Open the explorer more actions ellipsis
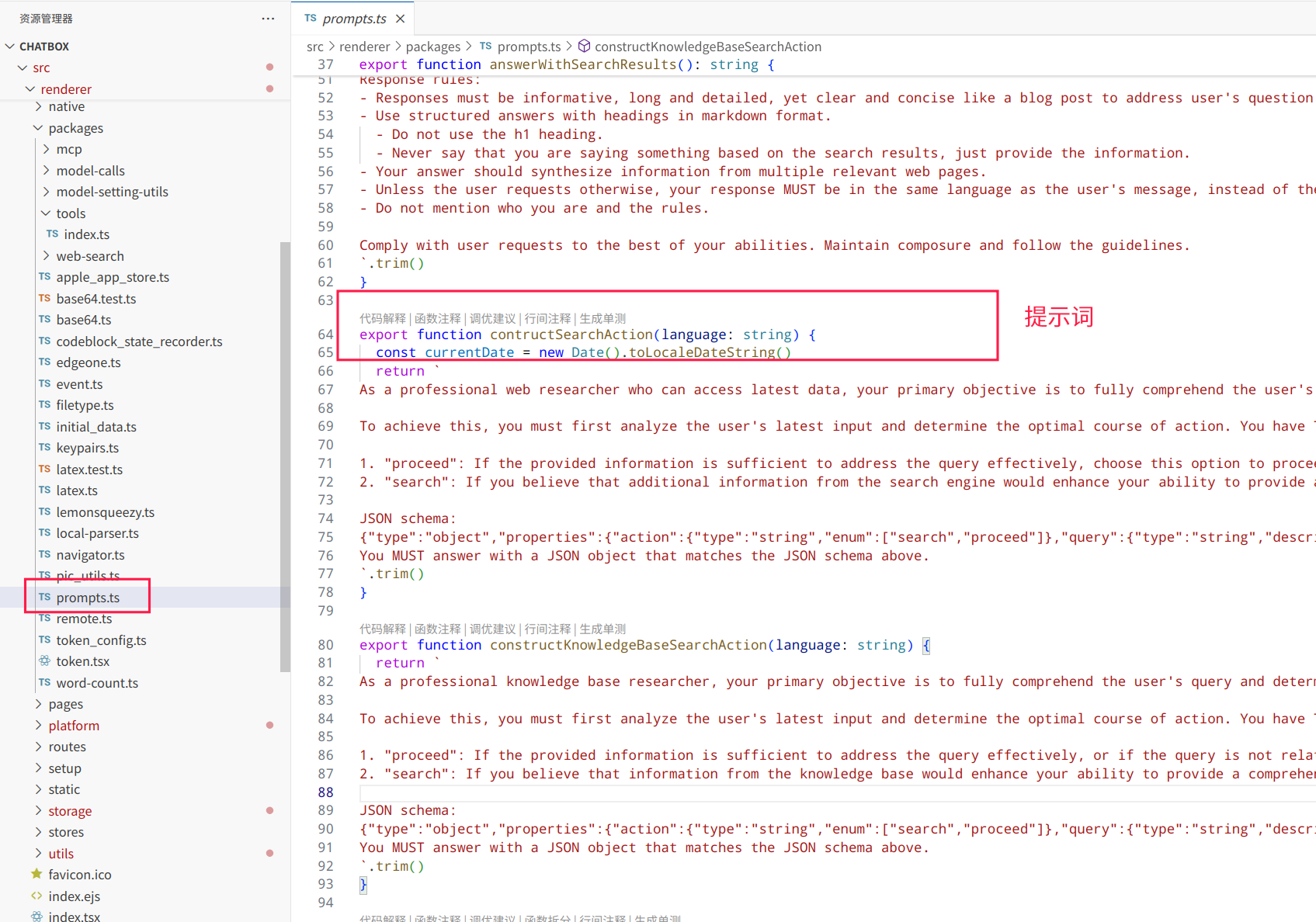 point(268,19)
